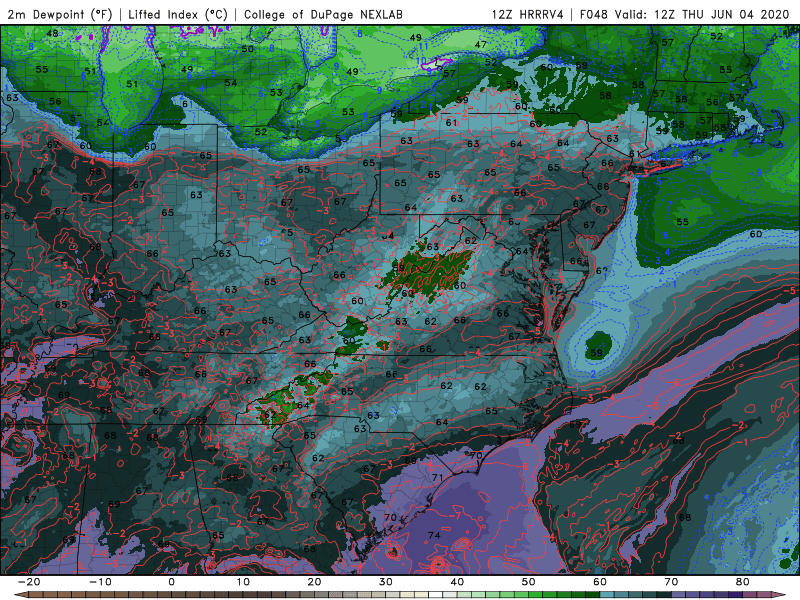Click the -10 label on the color scale
Screen dimensions: 800x600
[100, 582]
